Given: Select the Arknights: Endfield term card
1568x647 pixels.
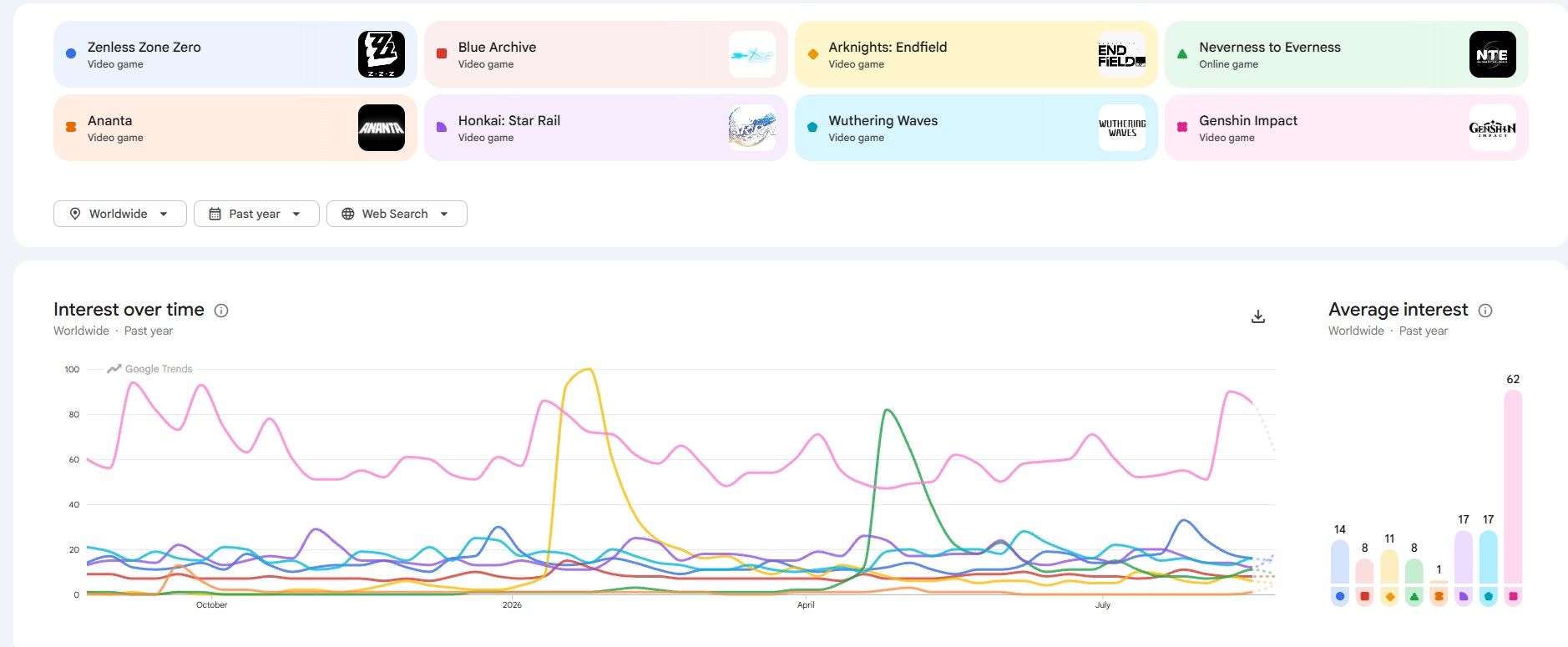Looking at the screenshot, I should coord(976,54).
